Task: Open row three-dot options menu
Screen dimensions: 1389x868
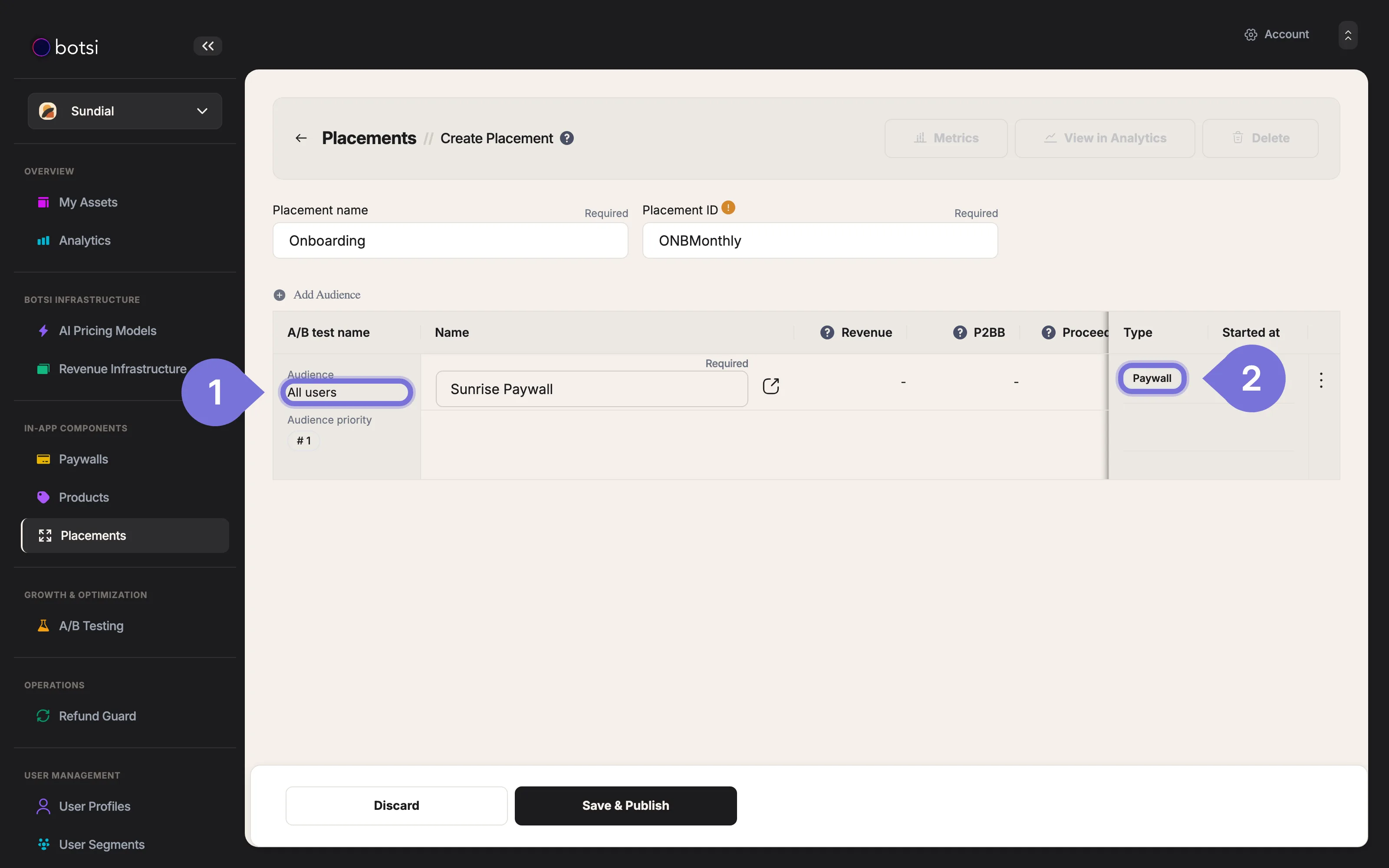Action: (x=1321, y=380)
